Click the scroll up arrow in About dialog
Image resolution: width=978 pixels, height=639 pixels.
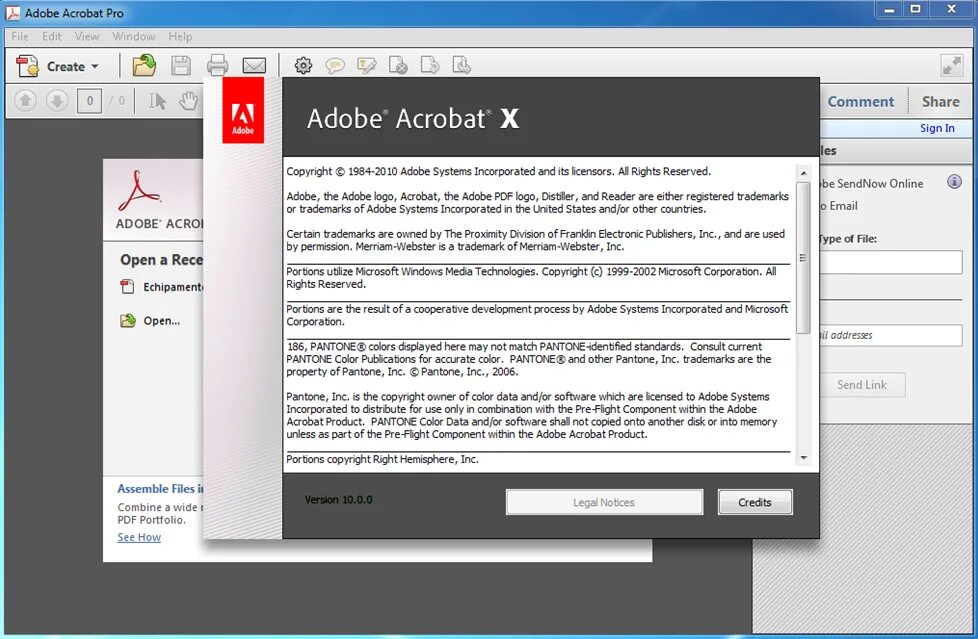(x=803, y=173)
